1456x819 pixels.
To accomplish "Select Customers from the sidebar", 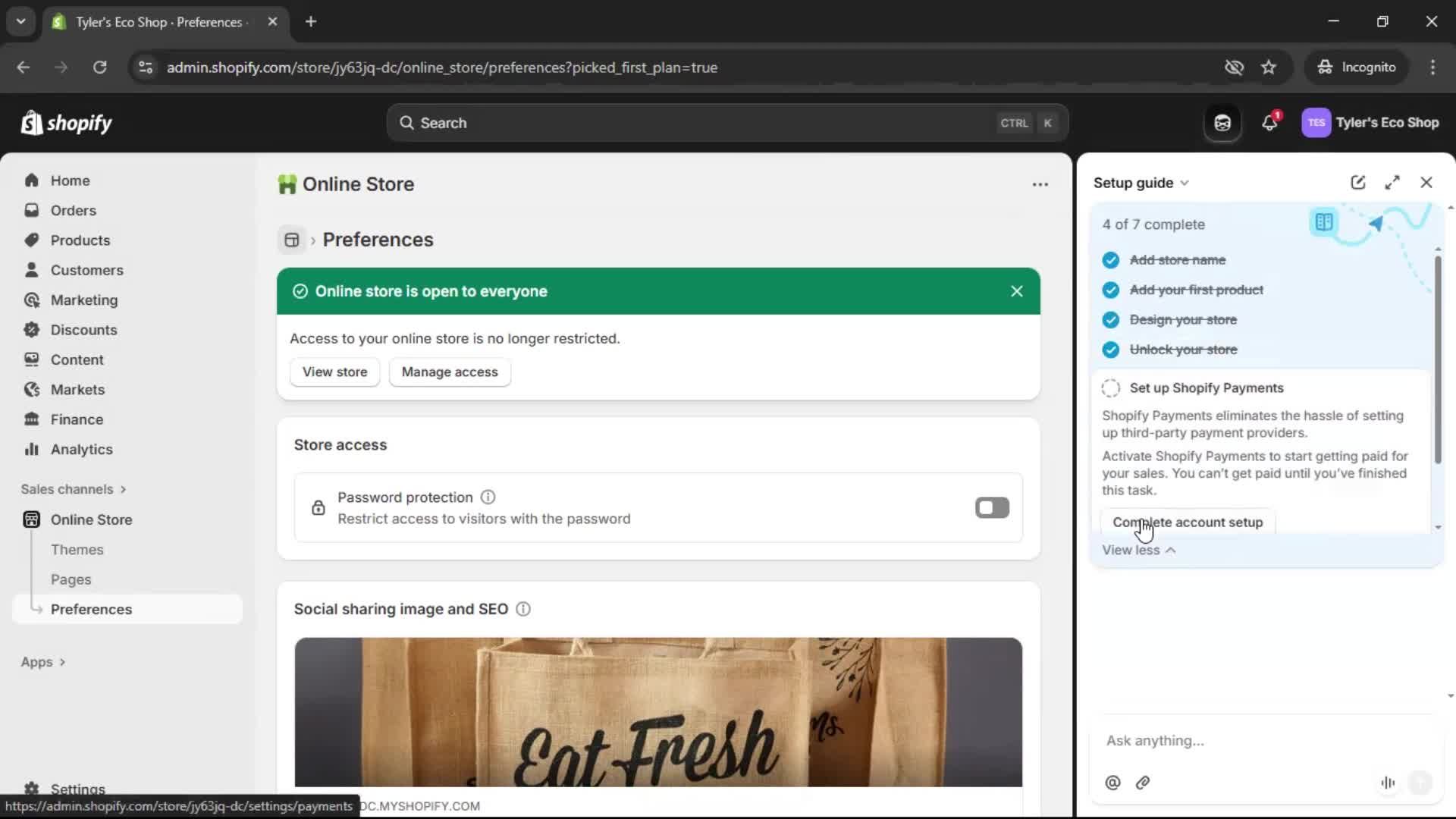I will tap(86, 269).
